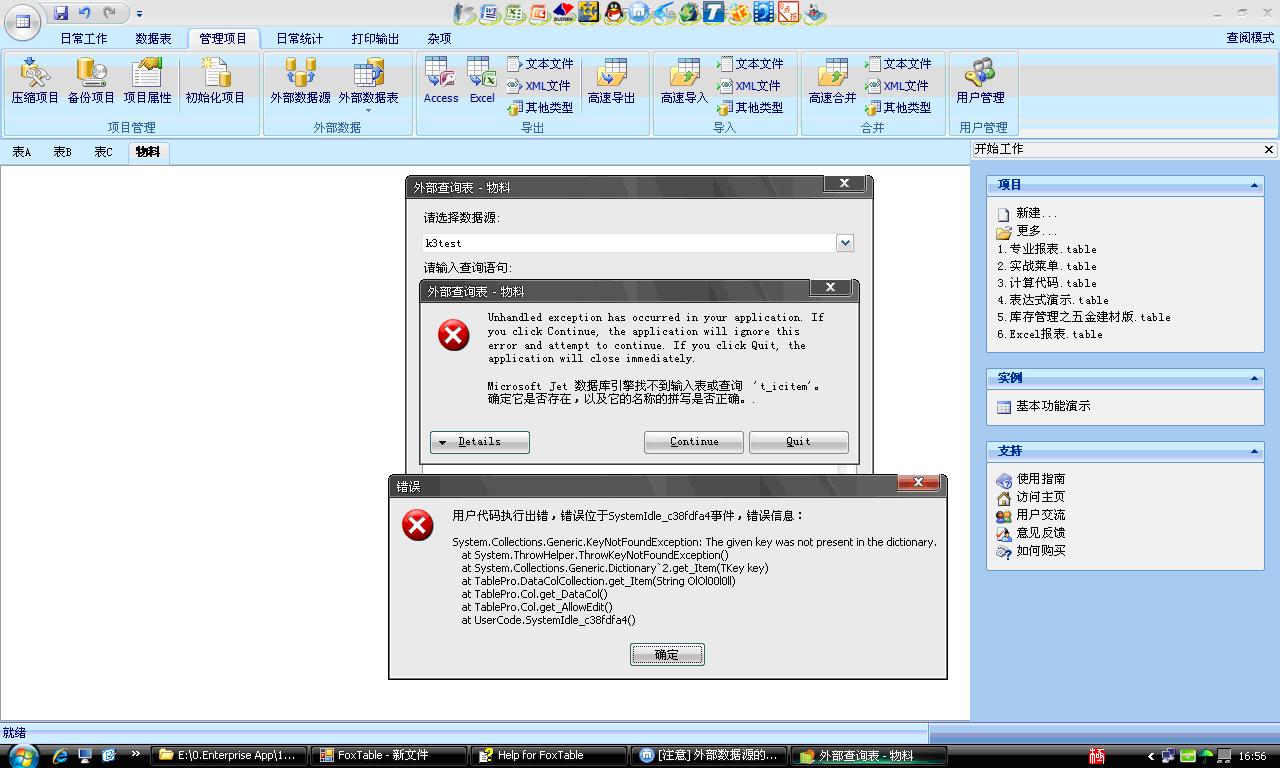1280x768 pixels.
Task: Click 文本文件 in the 合并 group
Action: 898,64
